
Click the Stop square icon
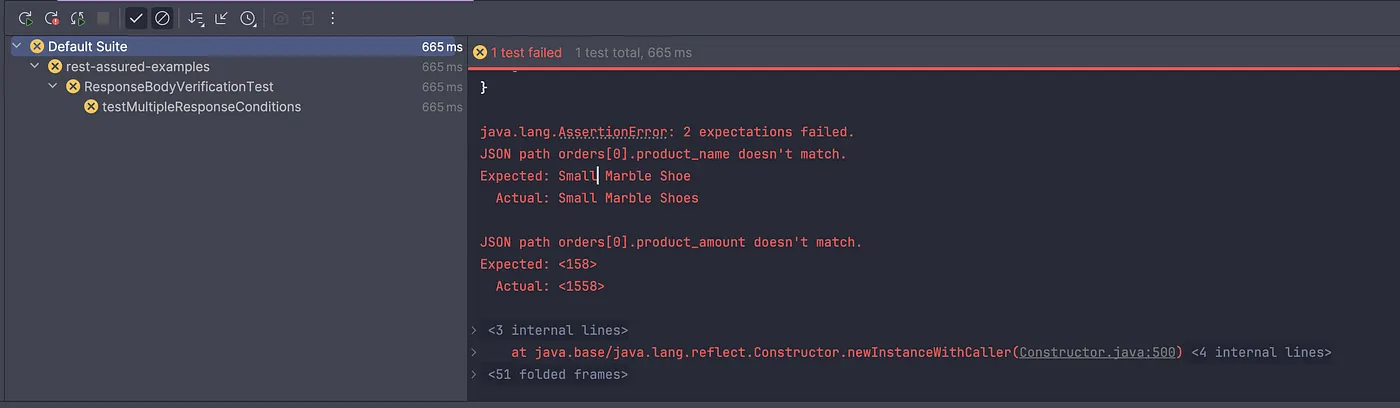tap(104, 18)
